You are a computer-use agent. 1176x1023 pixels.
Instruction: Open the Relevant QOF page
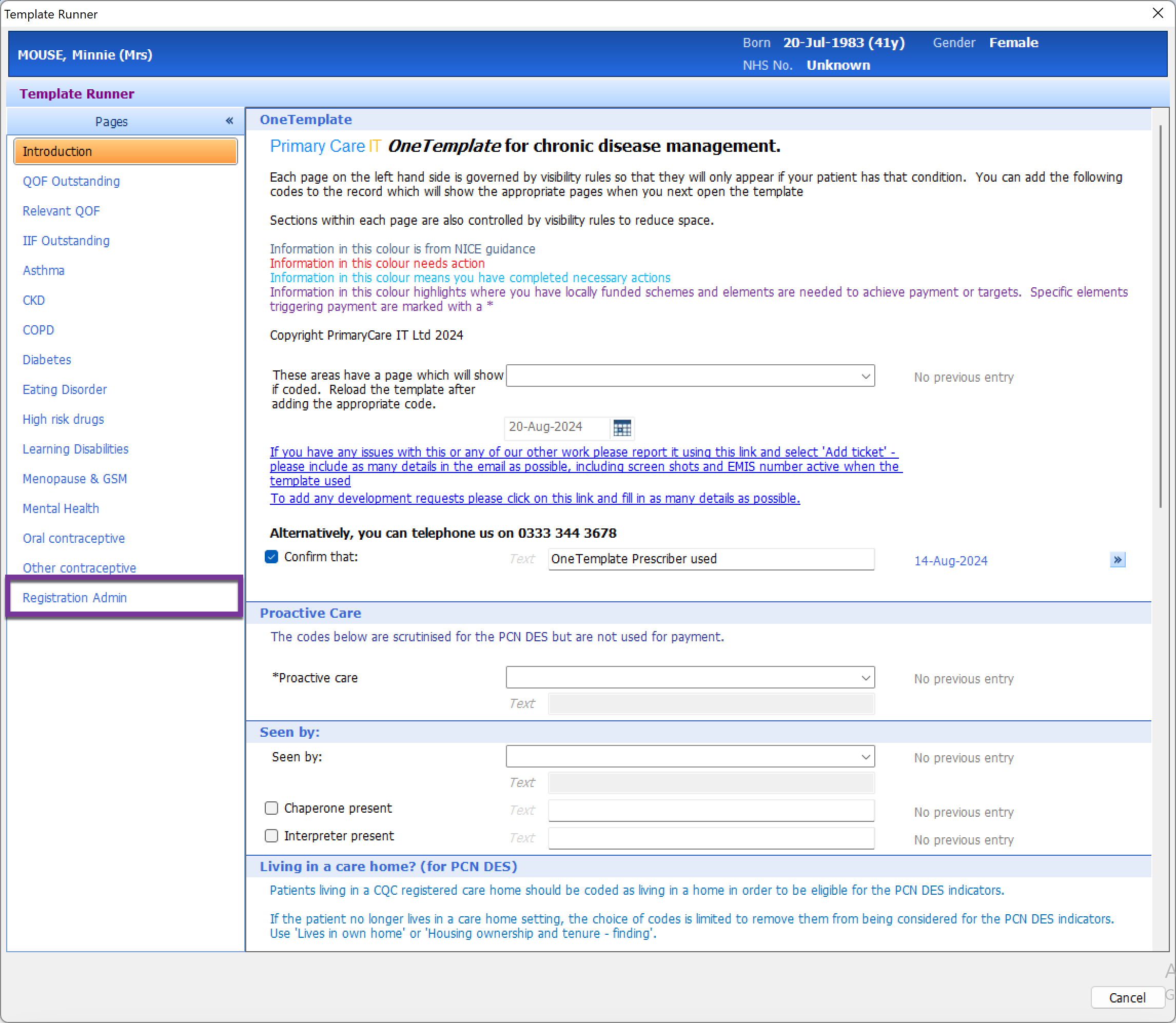(x=61, y=211)
